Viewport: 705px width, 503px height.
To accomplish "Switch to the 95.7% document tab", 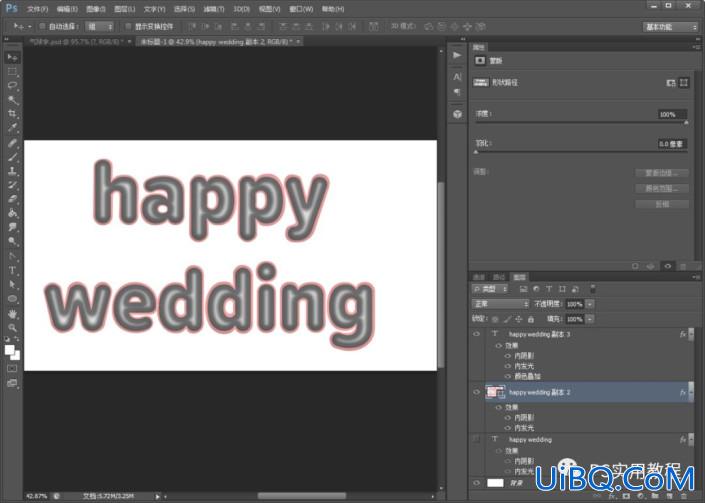I will (x=77, y=42).
